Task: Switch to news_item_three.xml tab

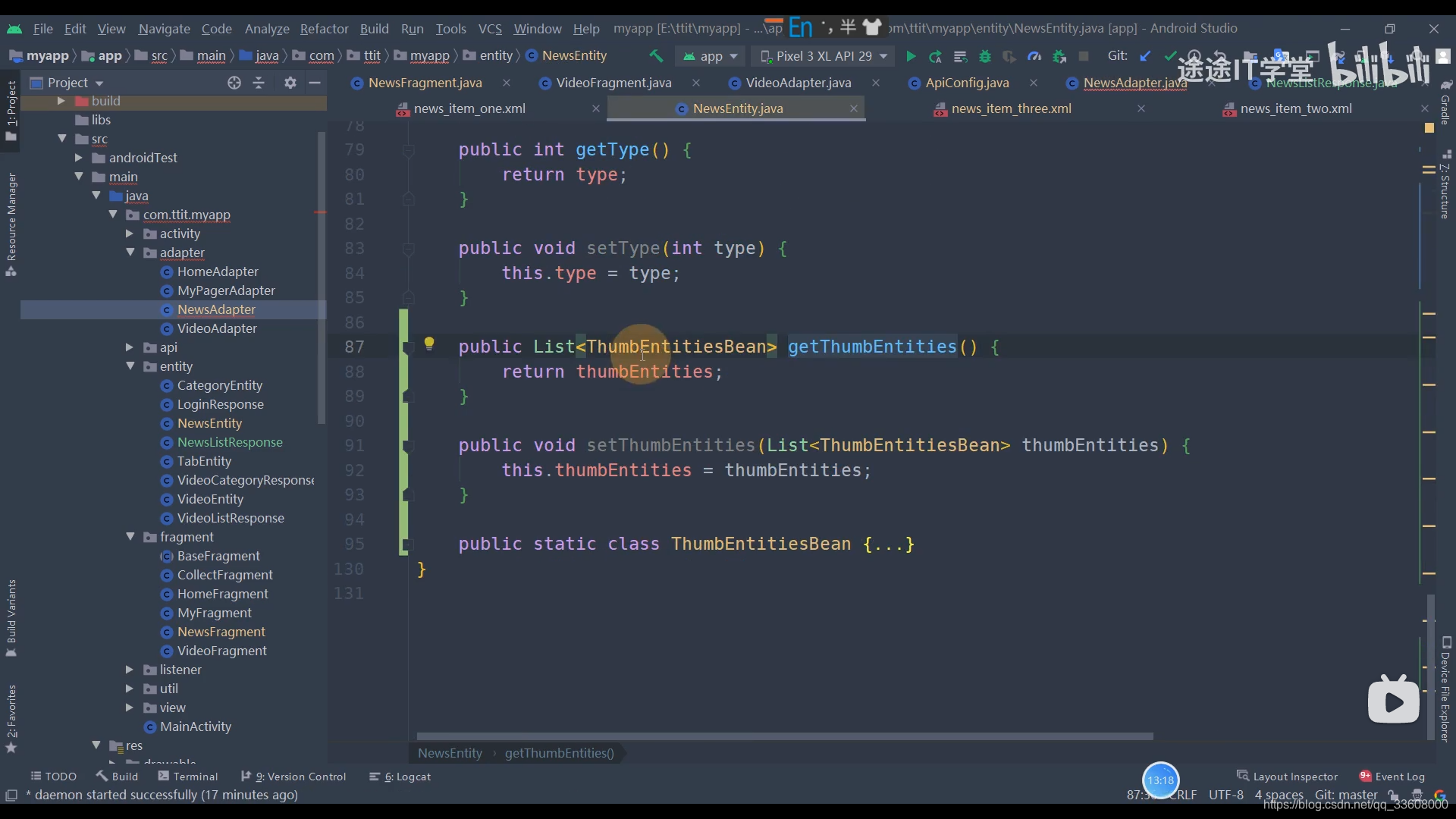Action: 1011,108
